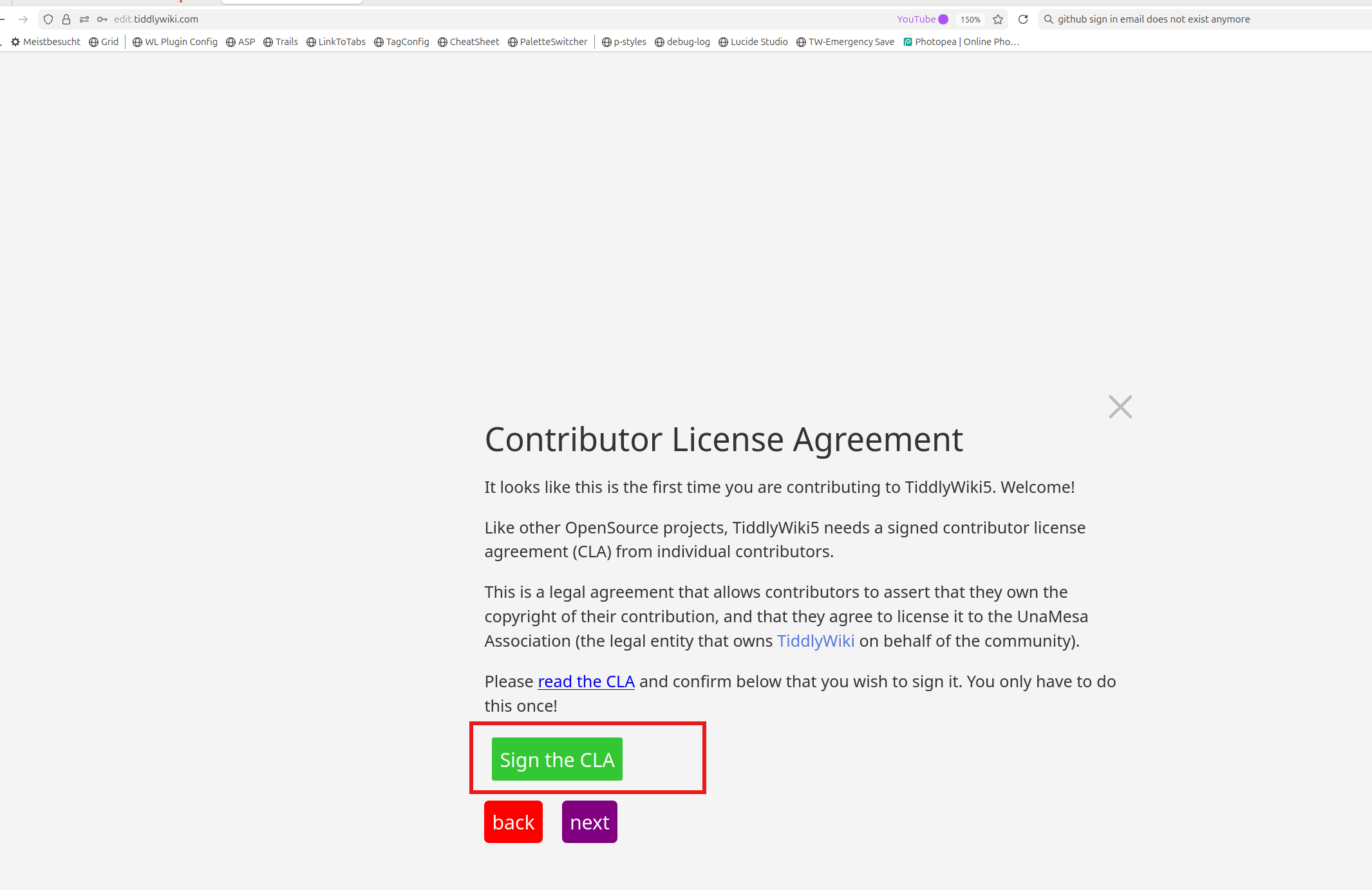Click the 150% zoom level indicator
The image size is (1372, 890).
970,19
